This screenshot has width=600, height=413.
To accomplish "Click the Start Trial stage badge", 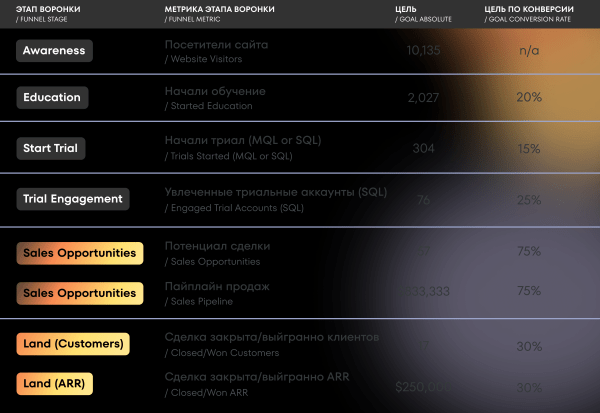I will click(51, 148).
